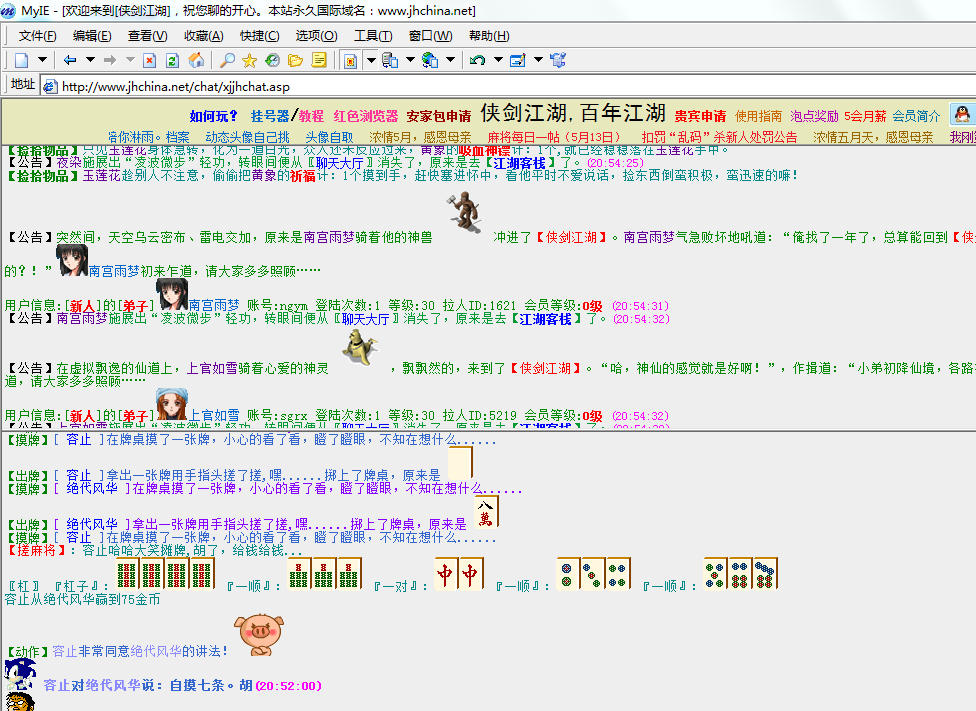976x711 pixels.
Task: Click the blue Sonic avatar image
Action: coord(20,675)
